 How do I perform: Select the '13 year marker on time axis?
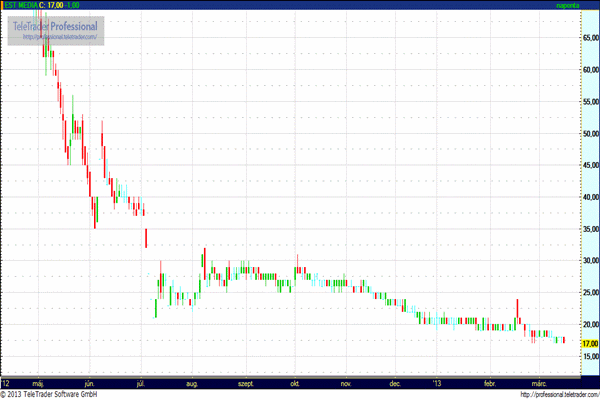(x=436, y=382)
